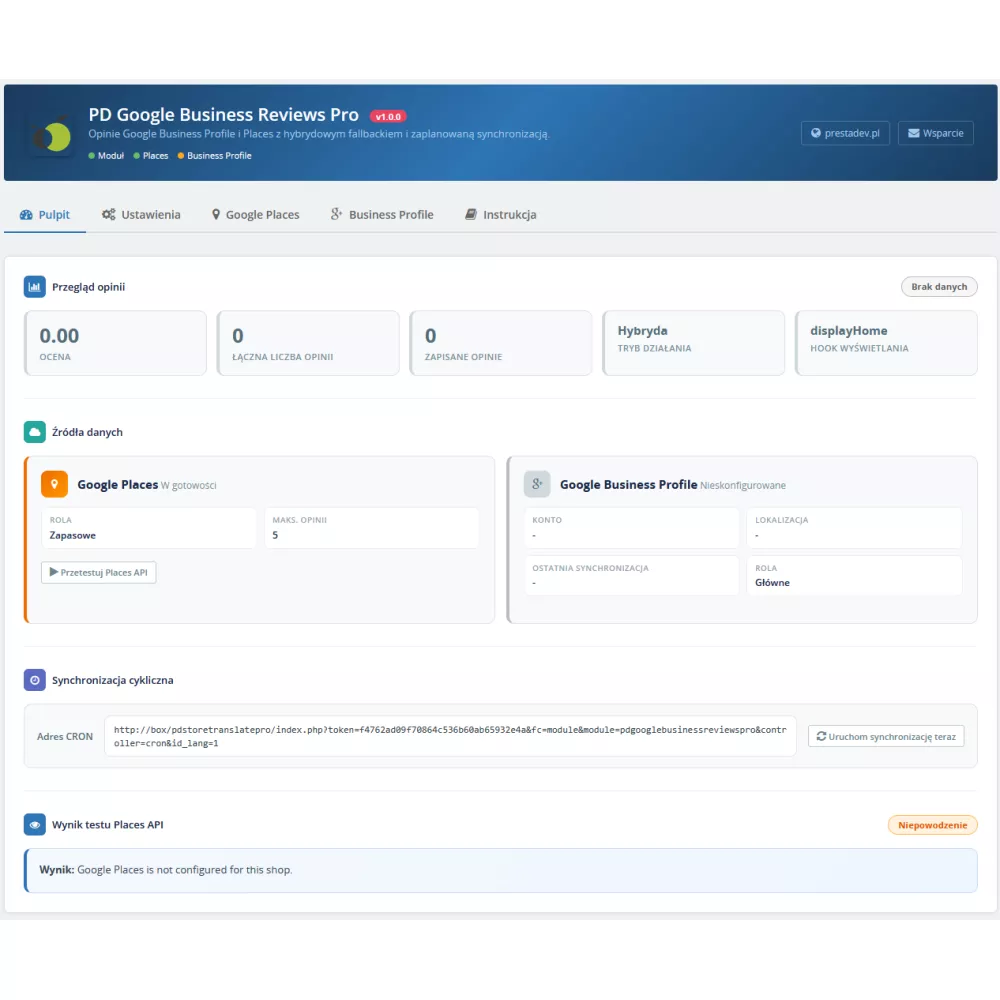This screenshot has height=1000, width=1000.
Task: Click the Zapisane opinie card
Action: pos(501,343)
